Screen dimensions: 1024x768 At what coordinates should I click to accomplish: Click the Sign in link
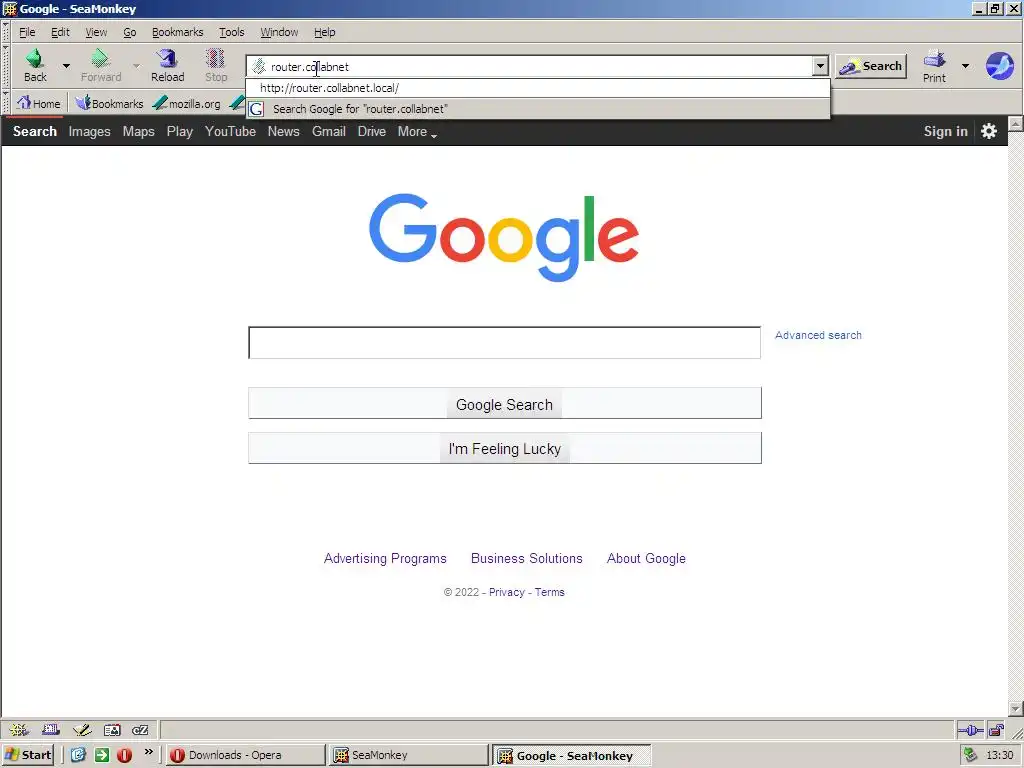coord(946,131)
